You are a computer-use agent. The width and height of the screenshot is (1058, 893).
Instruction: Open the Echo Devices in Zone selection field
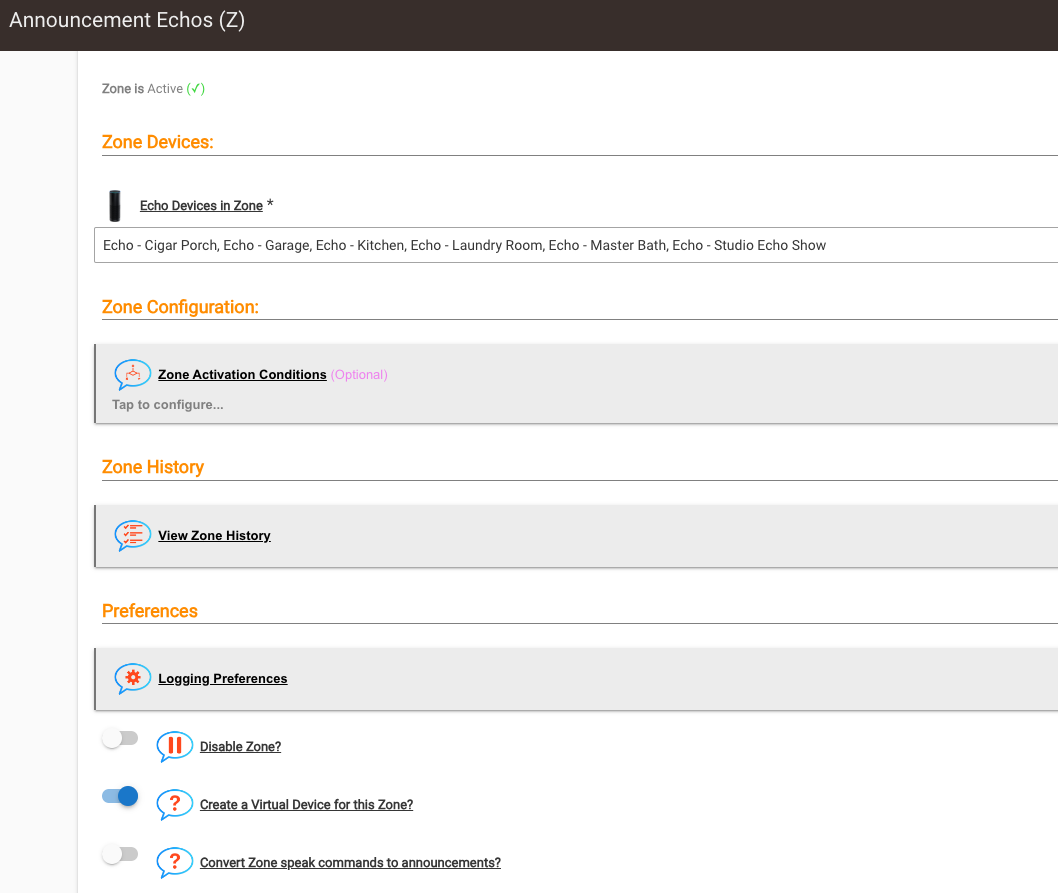(x=576, y=245)
